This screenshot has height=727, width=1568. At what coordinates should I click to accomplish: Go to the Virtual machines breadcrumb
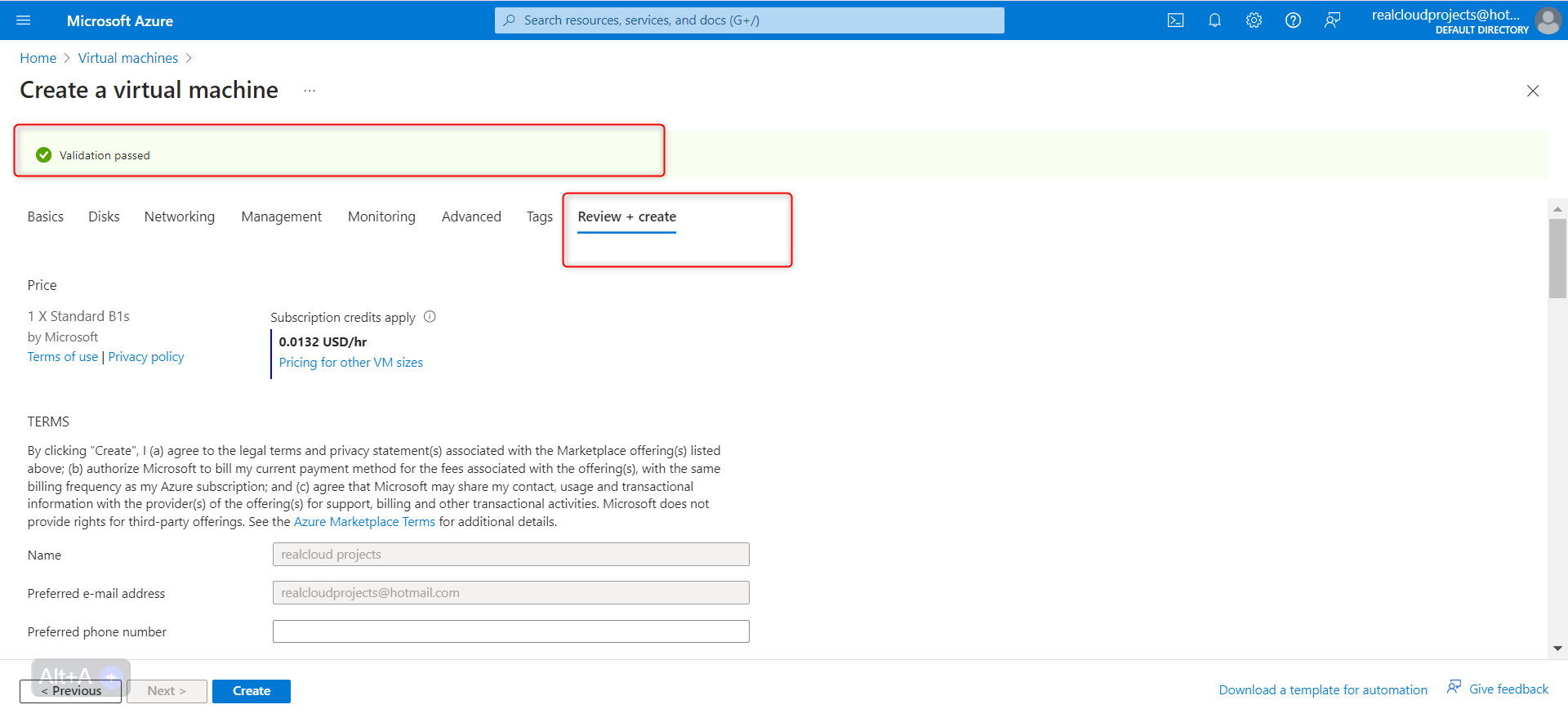(128, 58)
